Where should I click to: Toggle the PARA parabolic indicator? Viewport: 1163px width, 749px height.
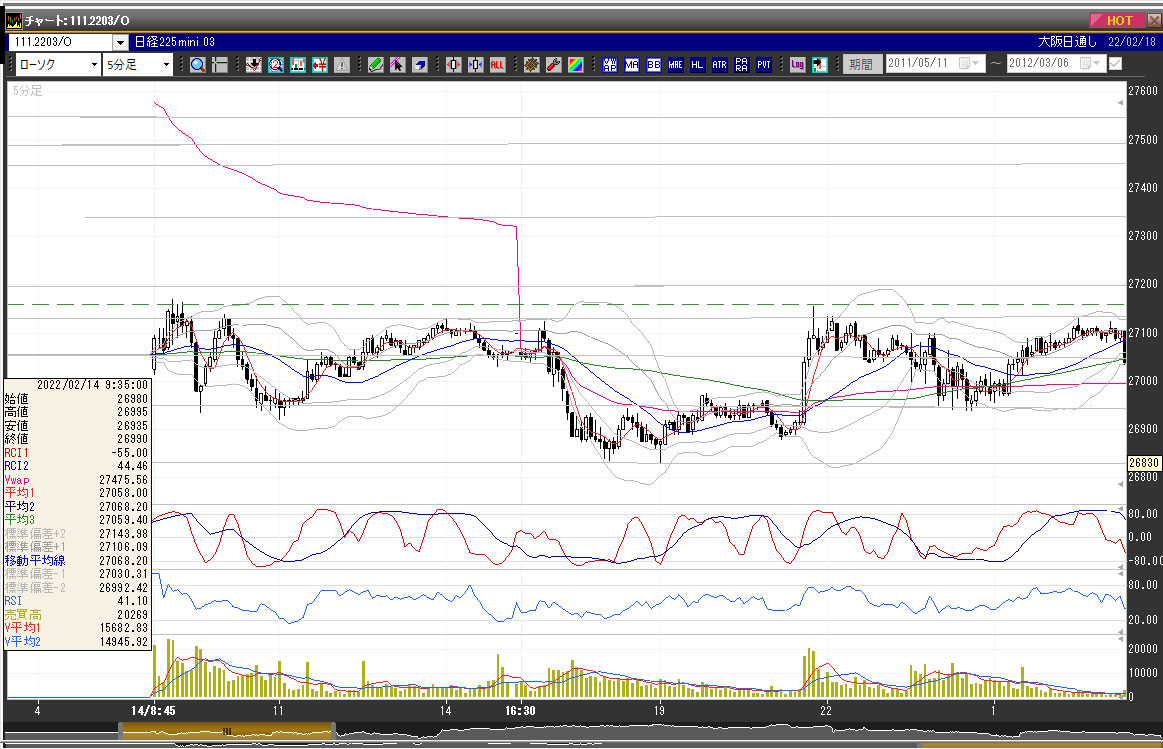click(x=742, y=65)
